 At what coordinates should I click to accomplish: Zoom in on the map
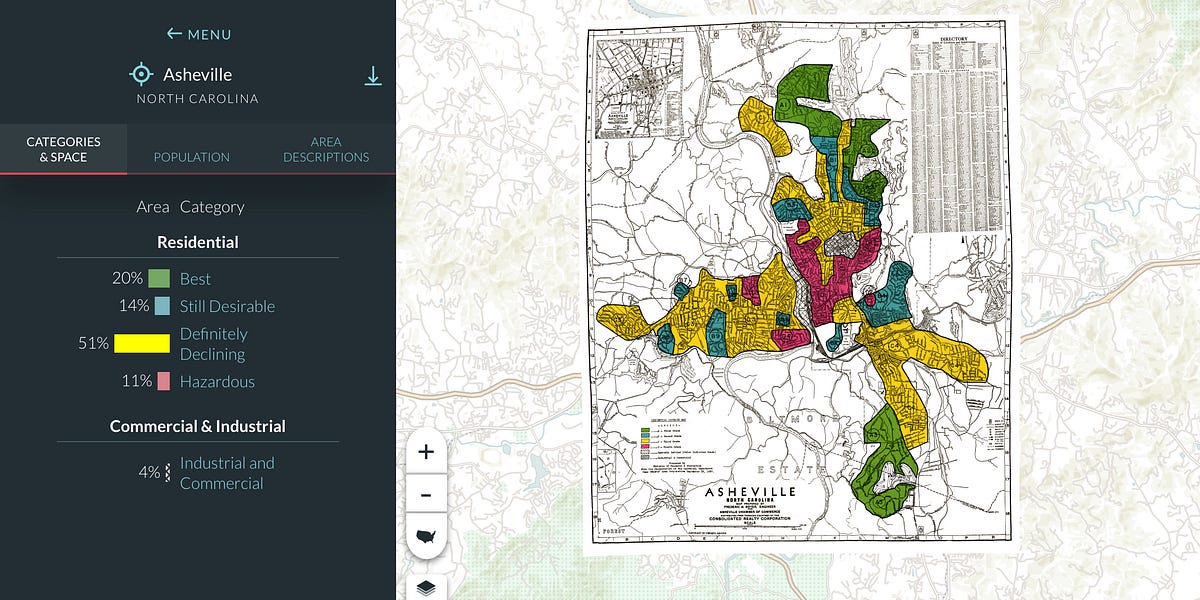(426, 450)
